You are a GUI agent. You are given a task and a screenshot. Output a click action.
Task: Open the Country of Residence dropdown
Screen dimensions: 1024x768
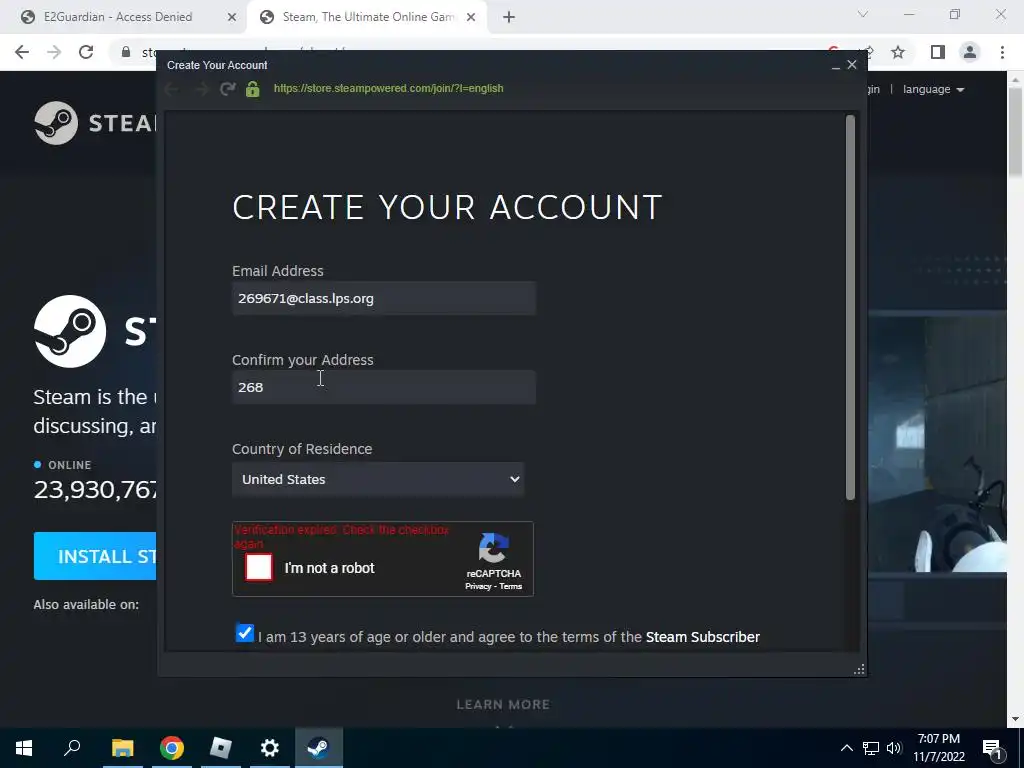[378, 479]
